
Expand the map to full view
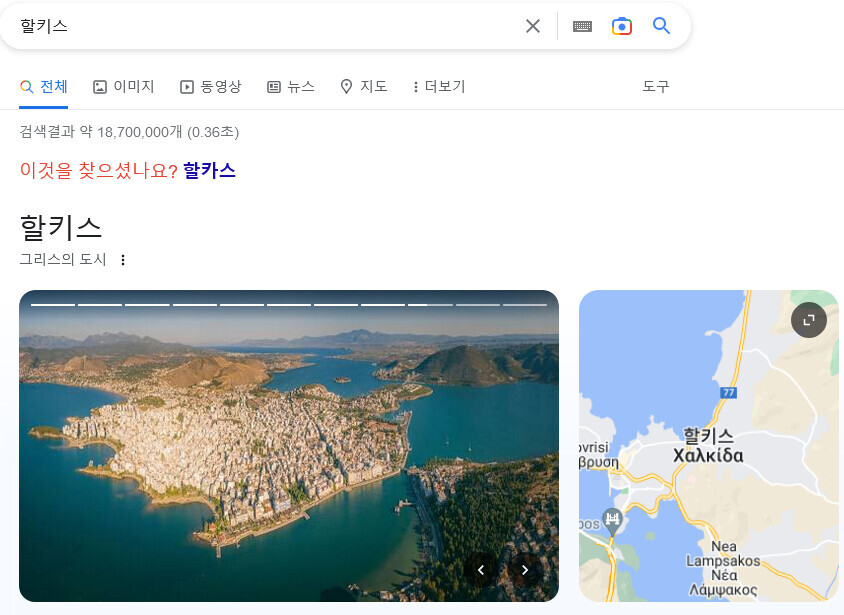tap(808, 320)
